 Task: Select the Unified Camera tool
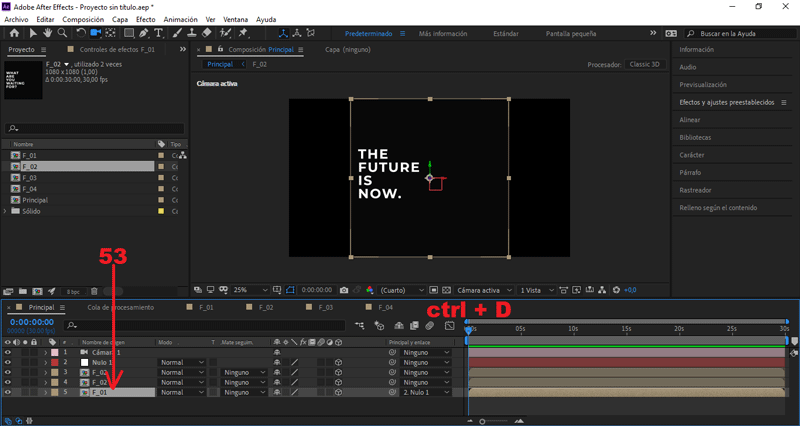tap(95, 33)
